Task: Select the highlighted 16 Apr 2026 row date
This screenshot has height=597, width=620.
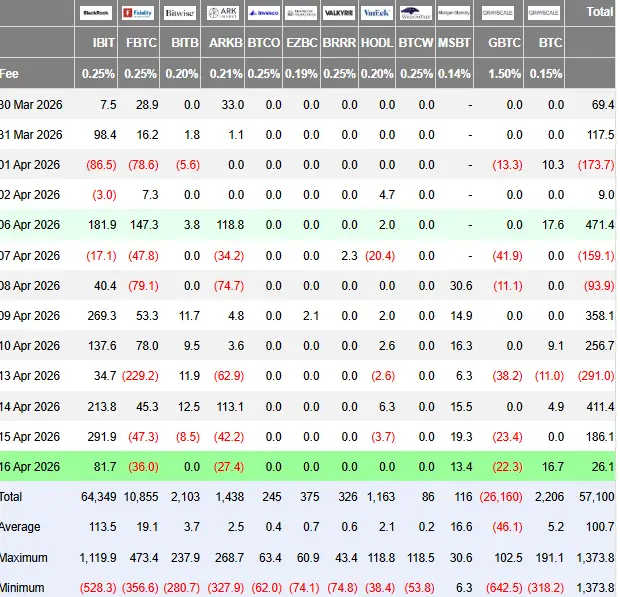Action: 30,467
